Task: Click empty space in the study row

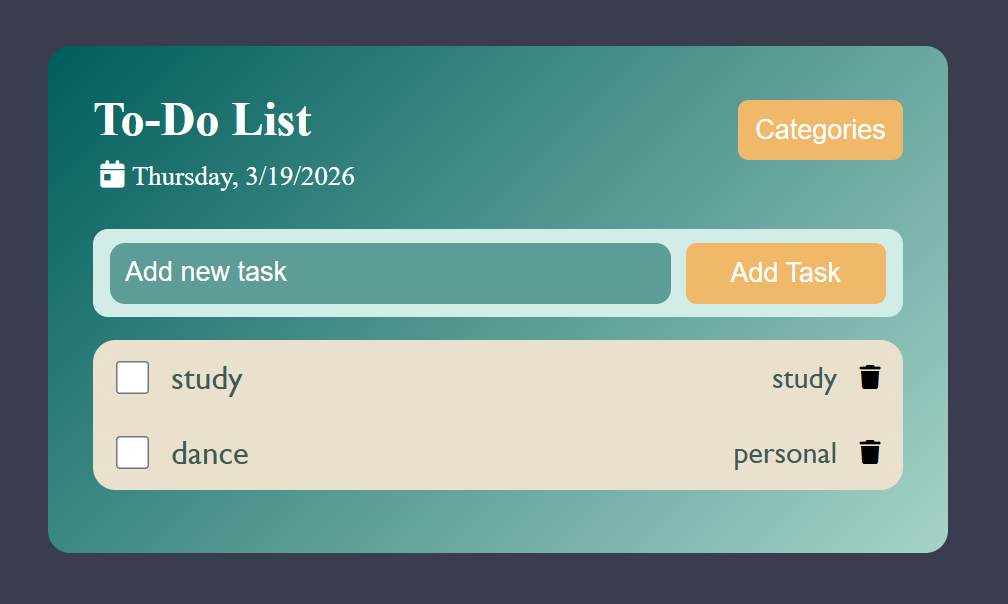Action: [500, 379]
